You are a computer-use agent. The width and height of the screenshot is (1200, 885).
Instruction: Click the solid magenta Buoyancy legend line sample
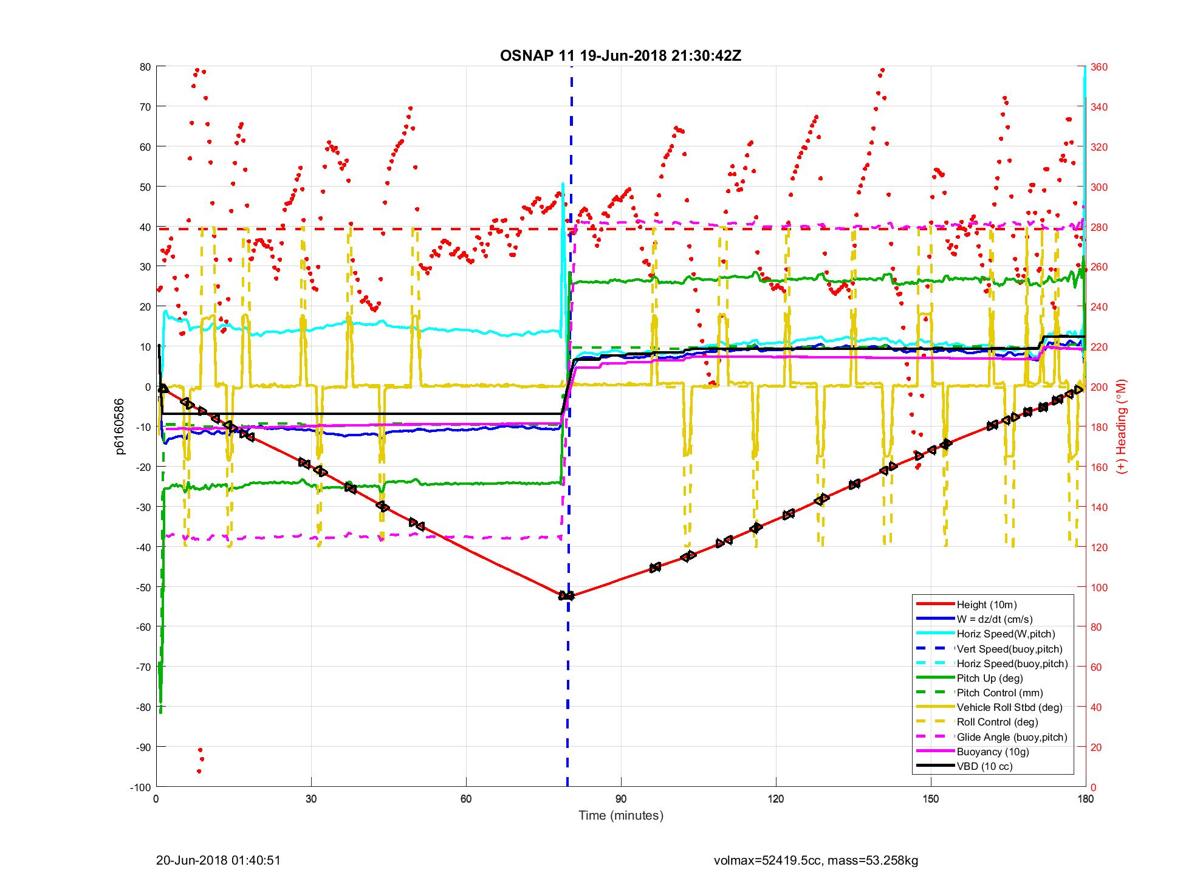(x=935, y=752)
